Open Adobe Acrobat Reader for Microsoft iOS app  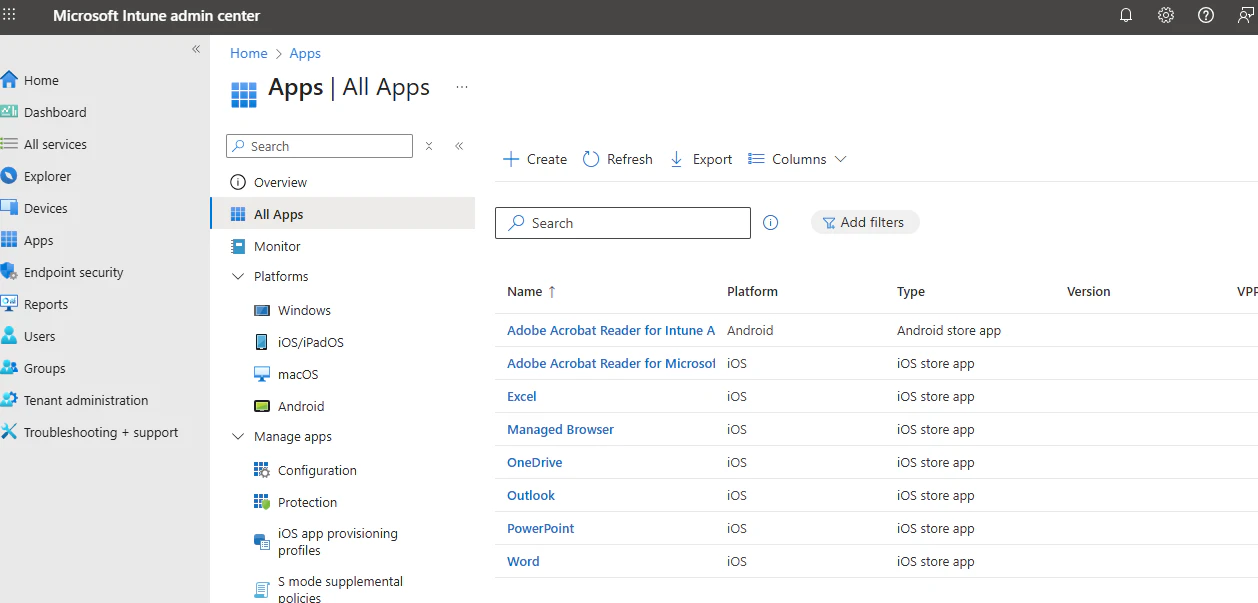[x=611, y=363]
